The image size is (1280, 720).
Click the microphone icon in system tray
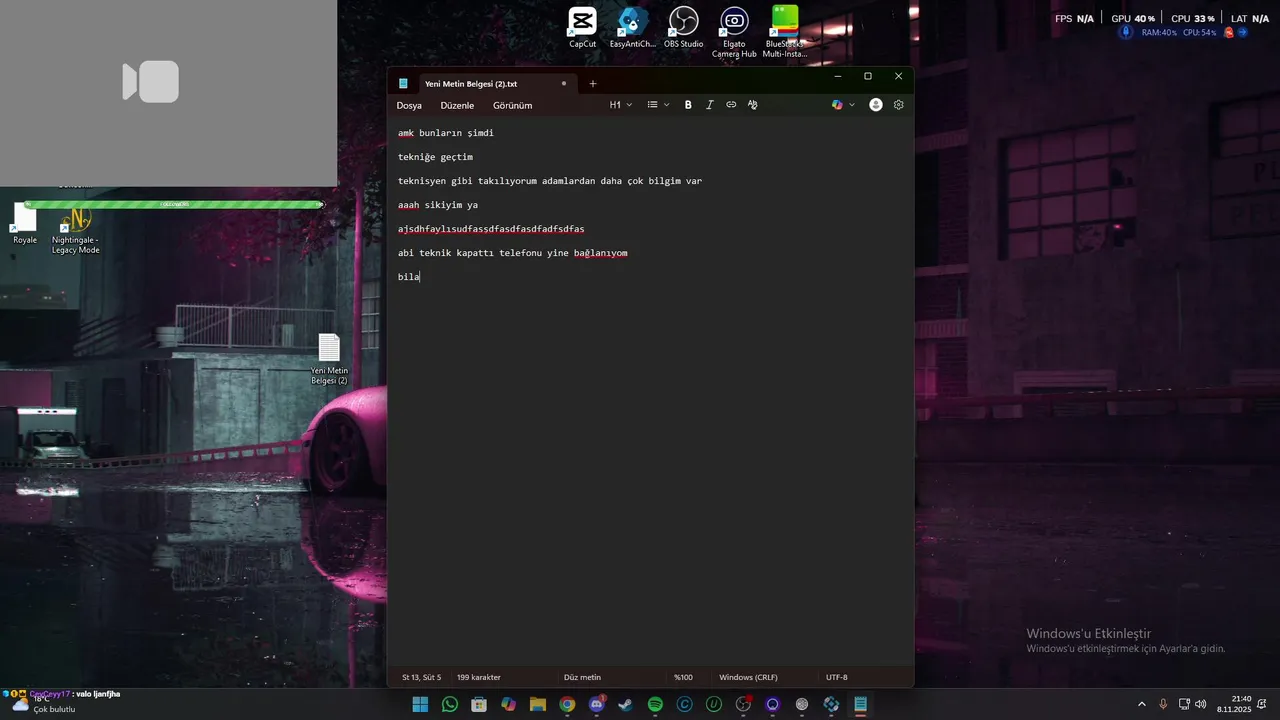1163,704
